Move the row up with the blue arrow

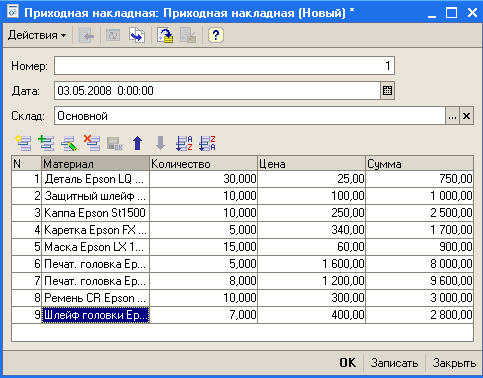tap(137, 143)
